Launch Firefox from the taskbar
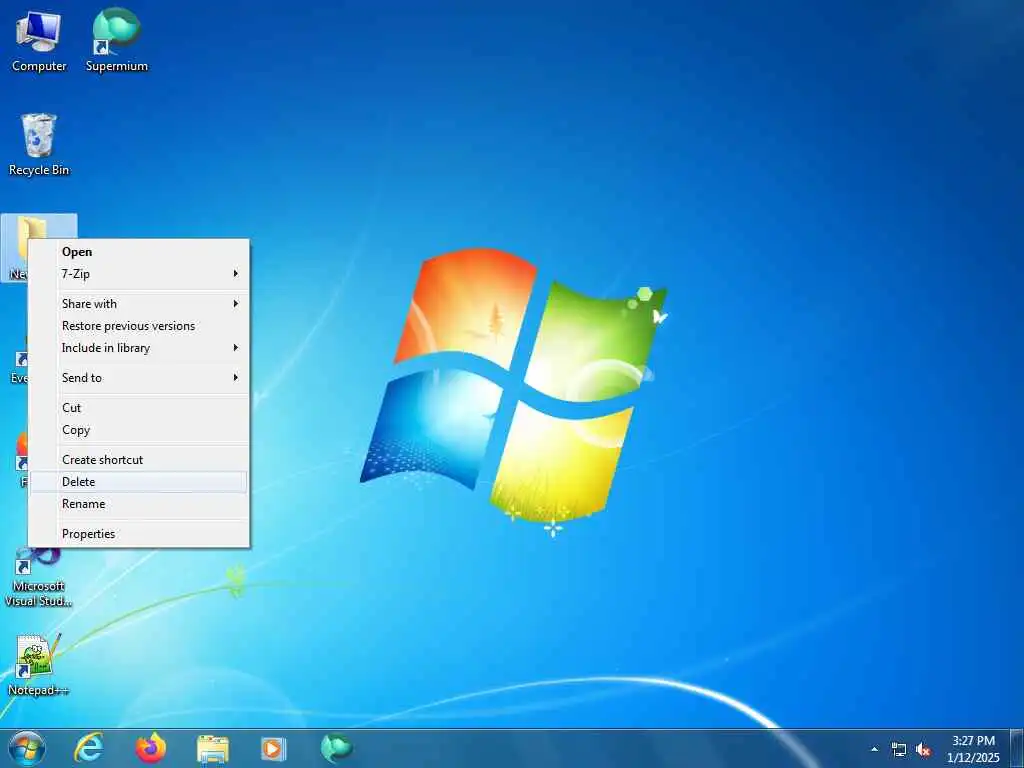 [151, 748]
